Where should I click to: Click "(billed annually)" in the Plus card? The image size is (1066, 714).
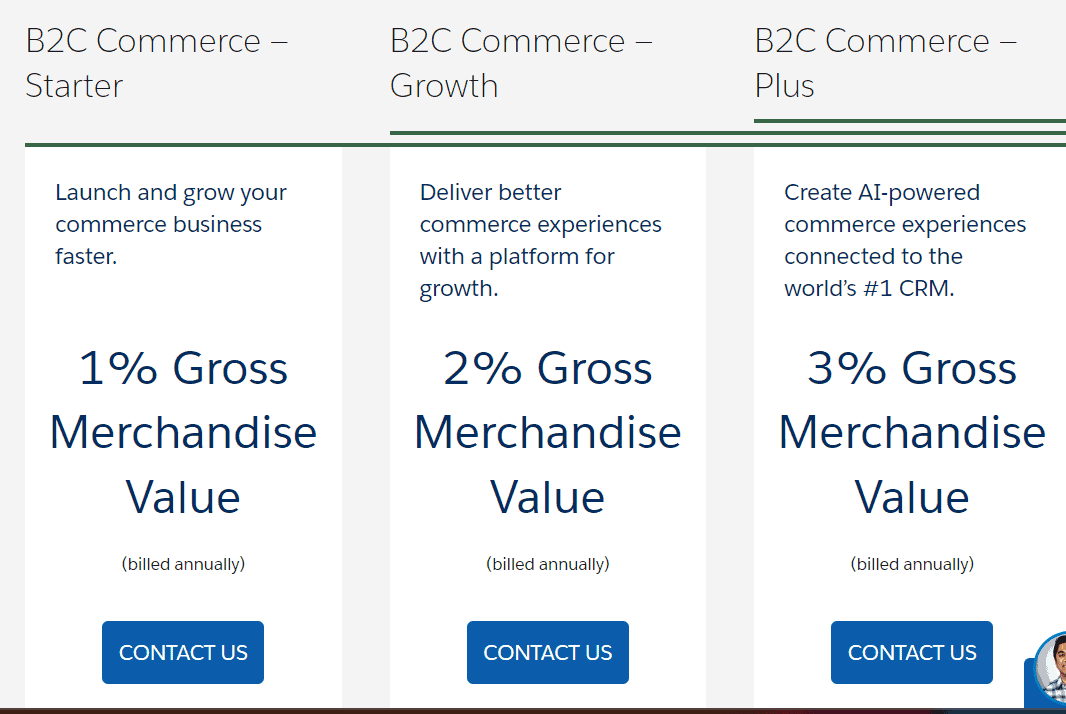point(912,564)
